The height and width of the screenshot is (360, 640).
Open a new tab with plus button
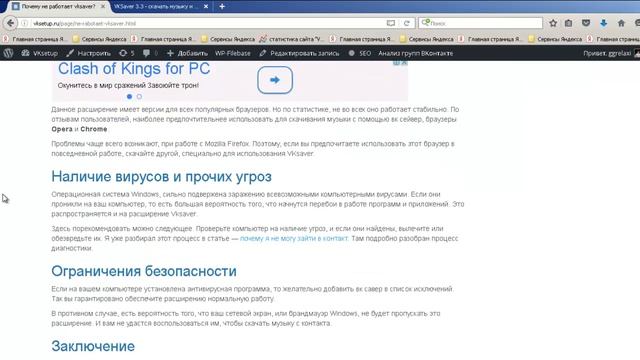pyautogui.click(x=222, y=7)
